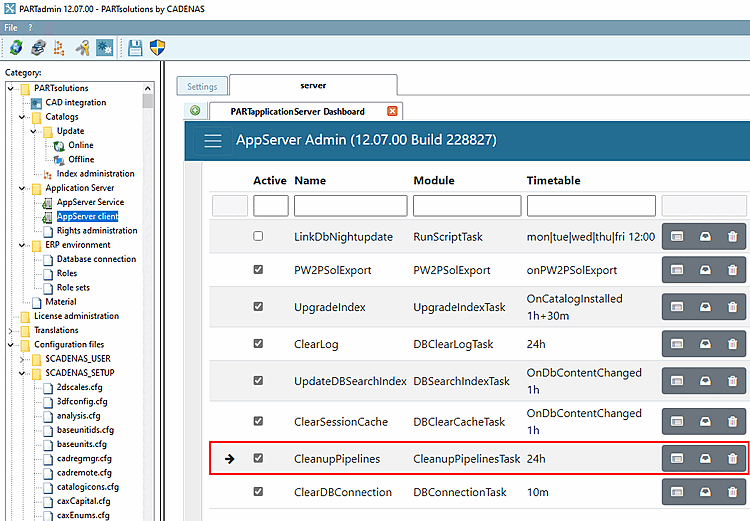
Task: Collapse the Application Server tree node
Action: 22,188
